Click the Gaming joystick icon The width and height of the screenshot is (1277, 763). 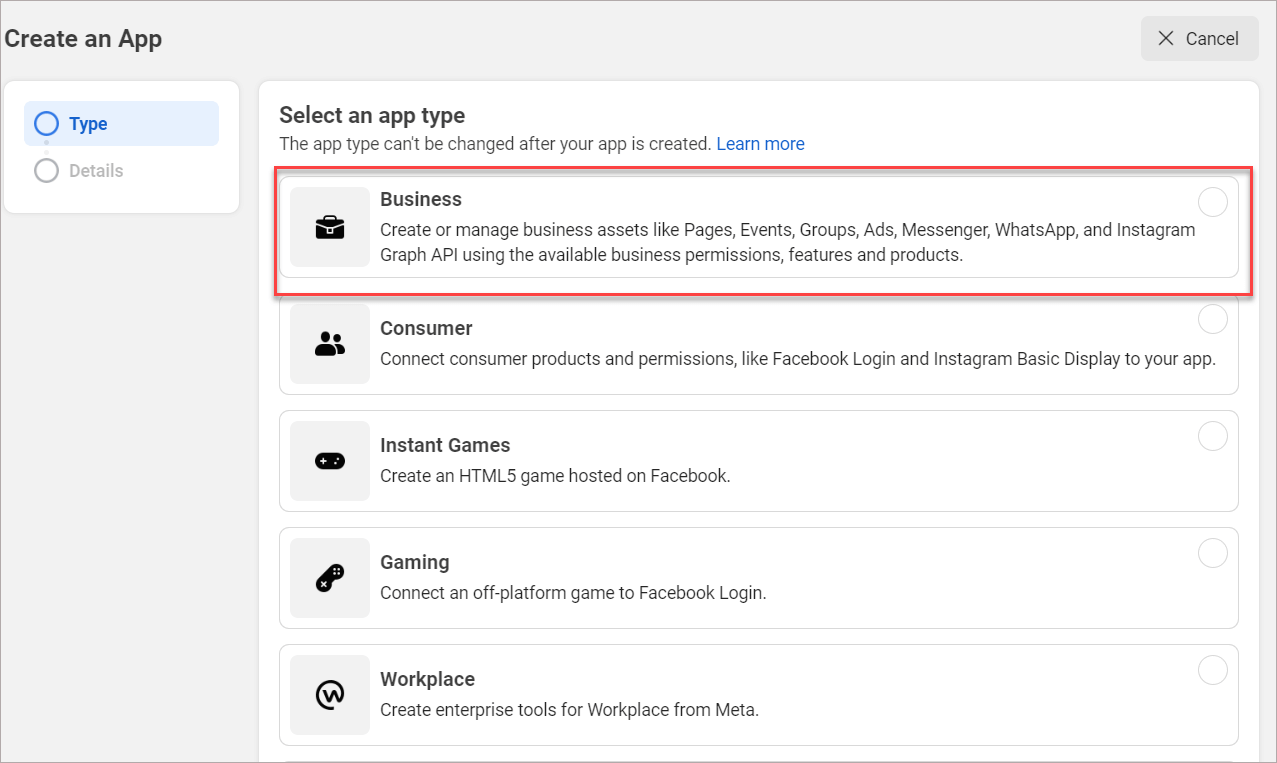click(x=330, y=578)
